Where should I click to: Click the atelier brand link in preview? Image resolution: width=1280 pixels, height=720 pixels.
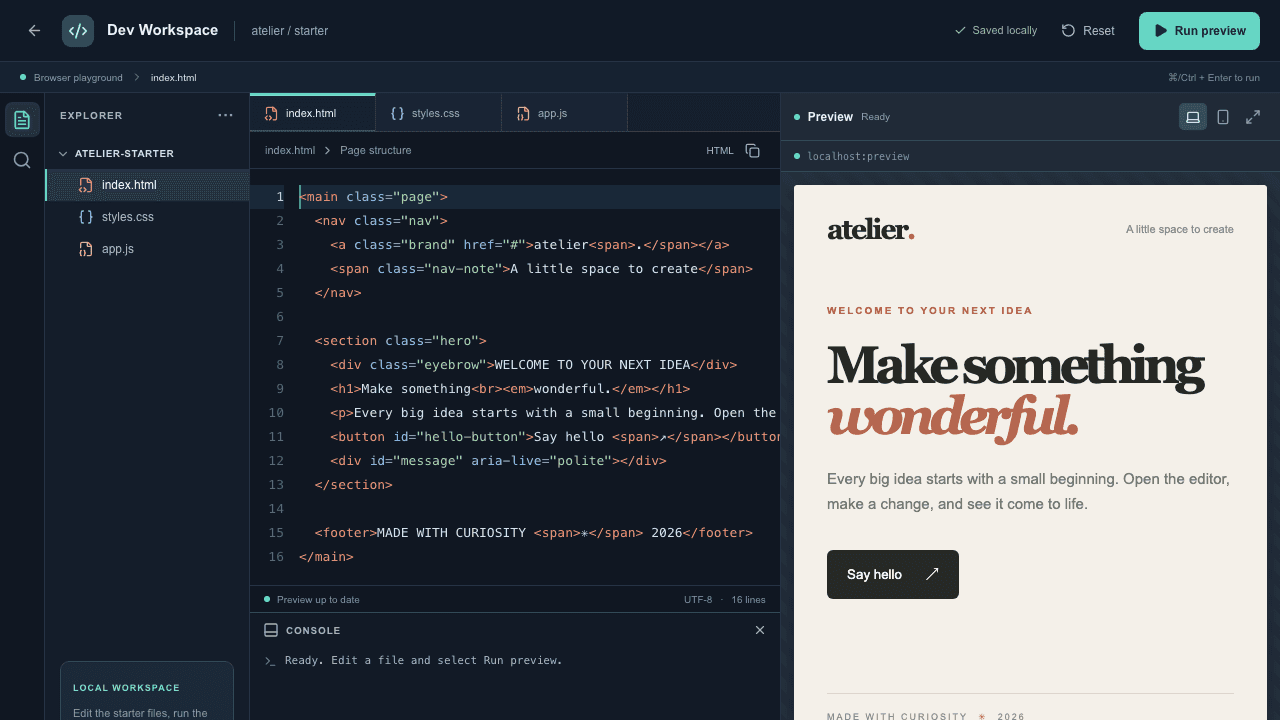(x=871, y=230)
